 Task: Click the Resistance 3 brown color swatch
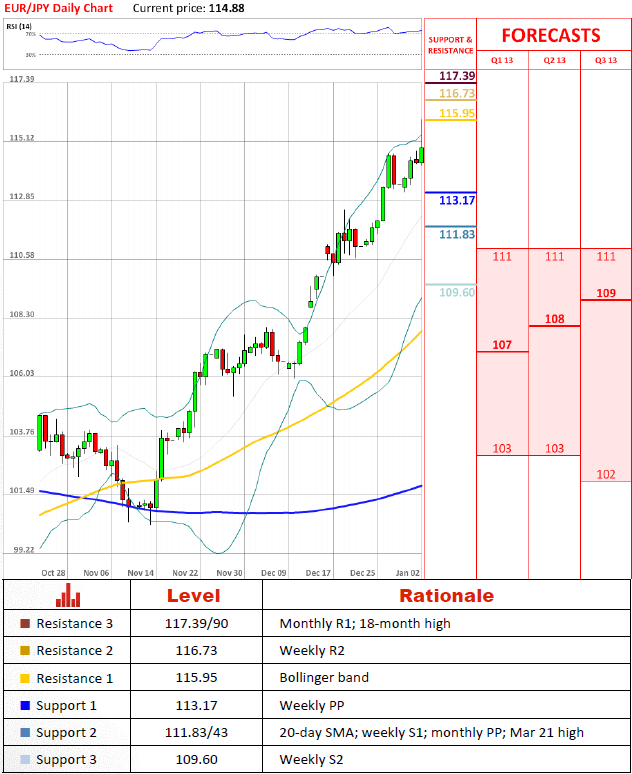point(25,623)
